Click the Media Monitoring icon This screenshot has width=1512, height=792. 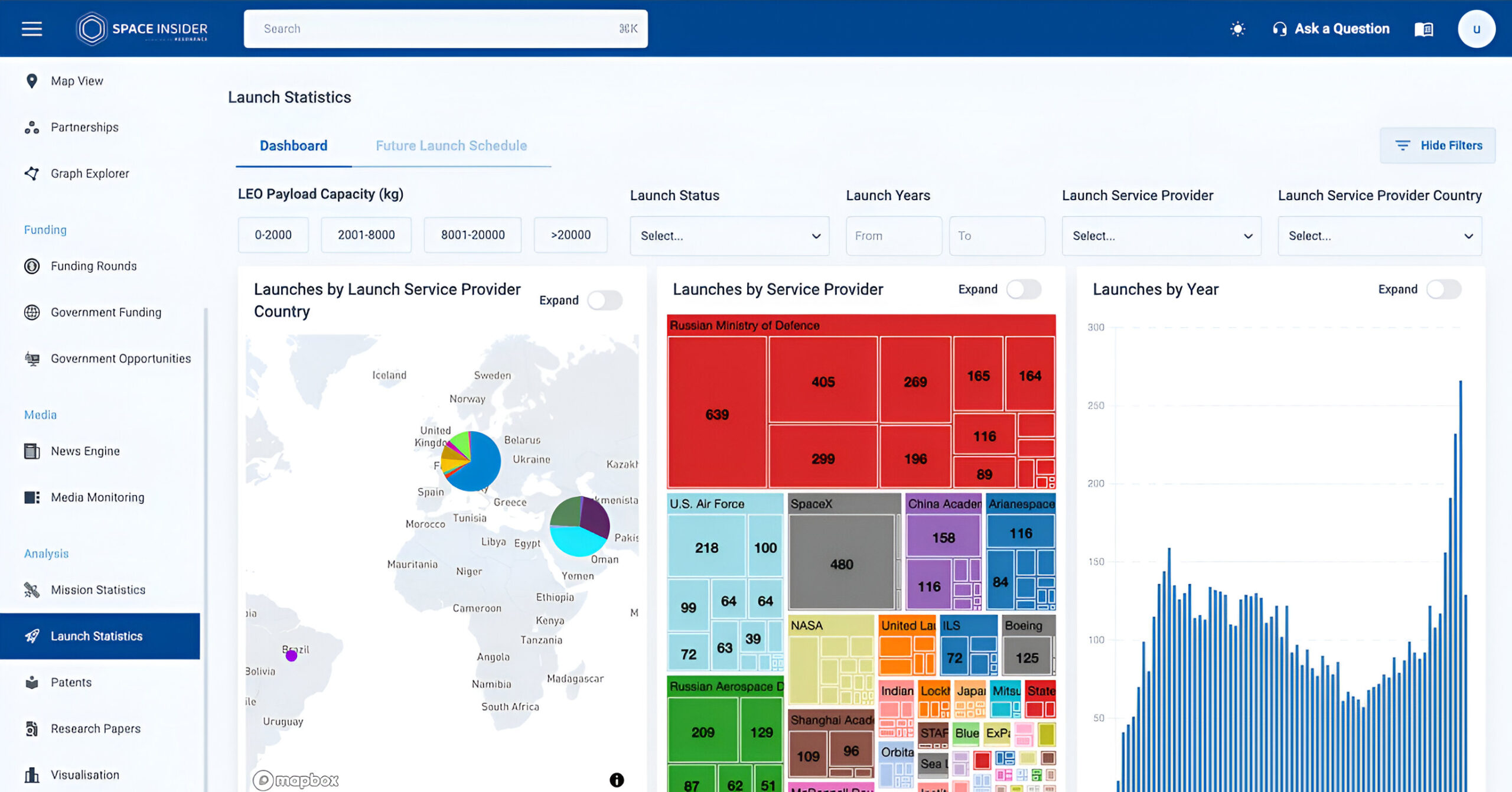click(32, 497)
